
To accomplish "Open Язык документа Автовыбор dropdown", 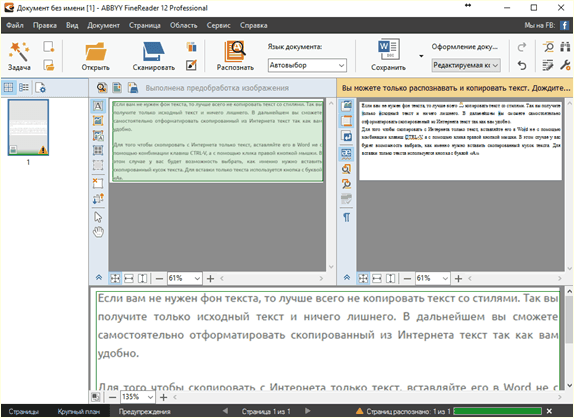I will pos(307,66).
